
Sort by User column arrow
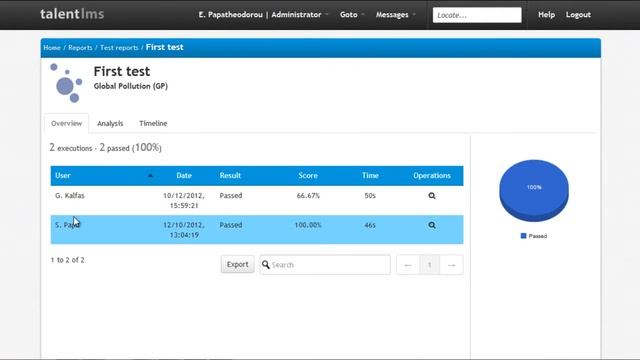click(150, 176)
